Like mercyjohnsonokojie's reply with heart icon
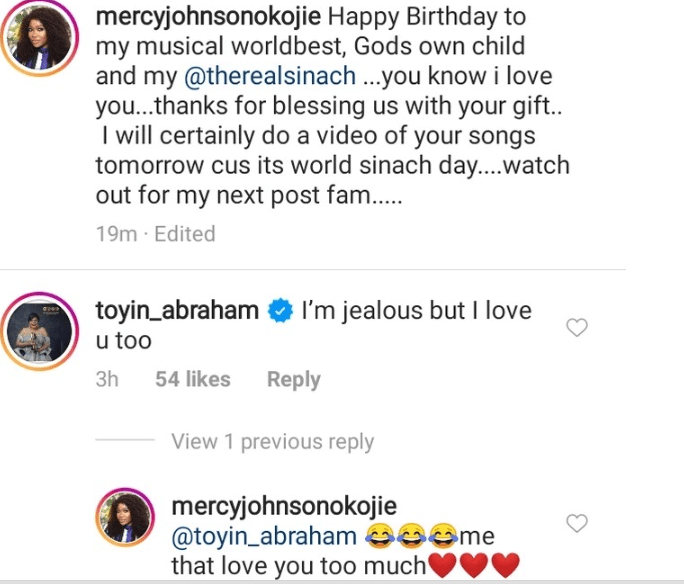This screenshot has width=684, height=584. coord(577,523)
